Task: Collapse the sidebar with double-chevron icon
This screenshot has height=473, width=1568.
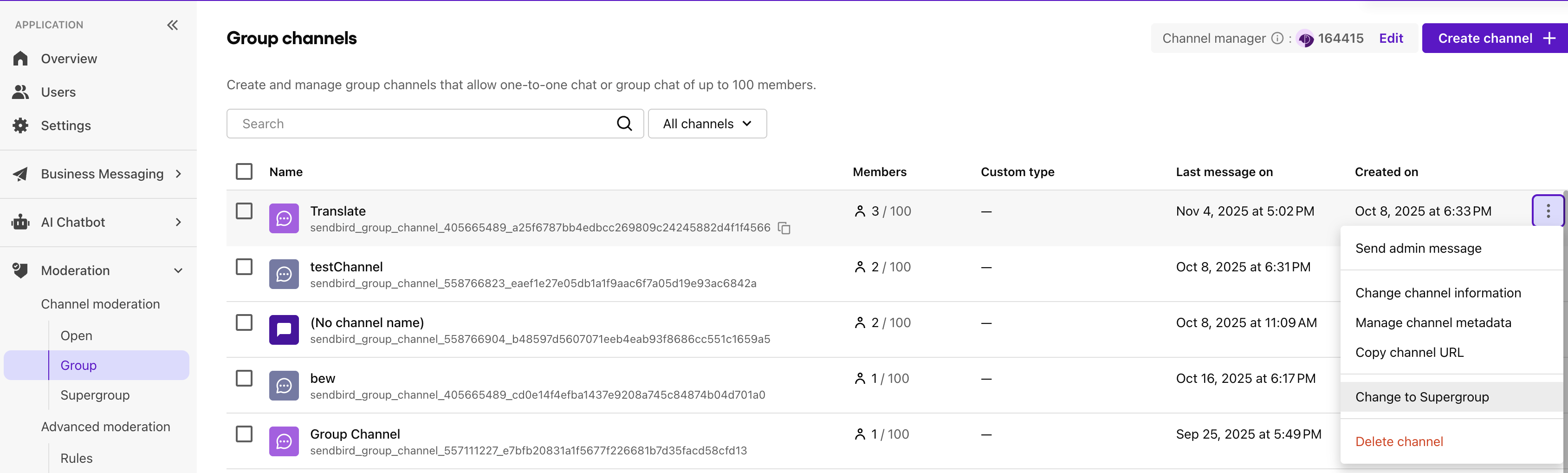Action: click(173, 25)
